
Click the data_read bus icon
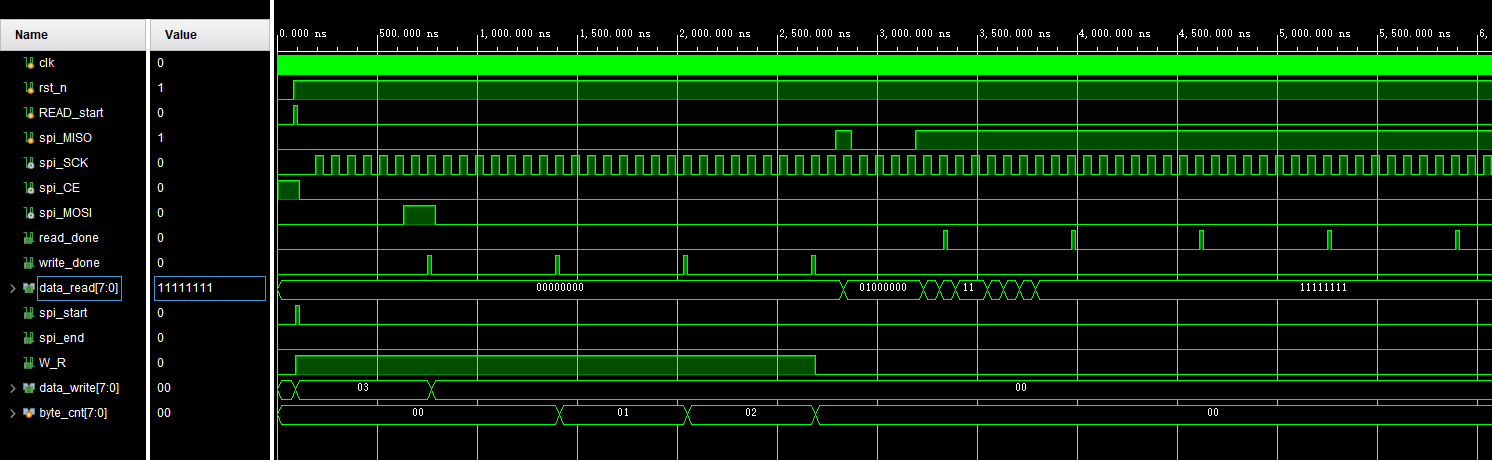[x=28, y=288]
